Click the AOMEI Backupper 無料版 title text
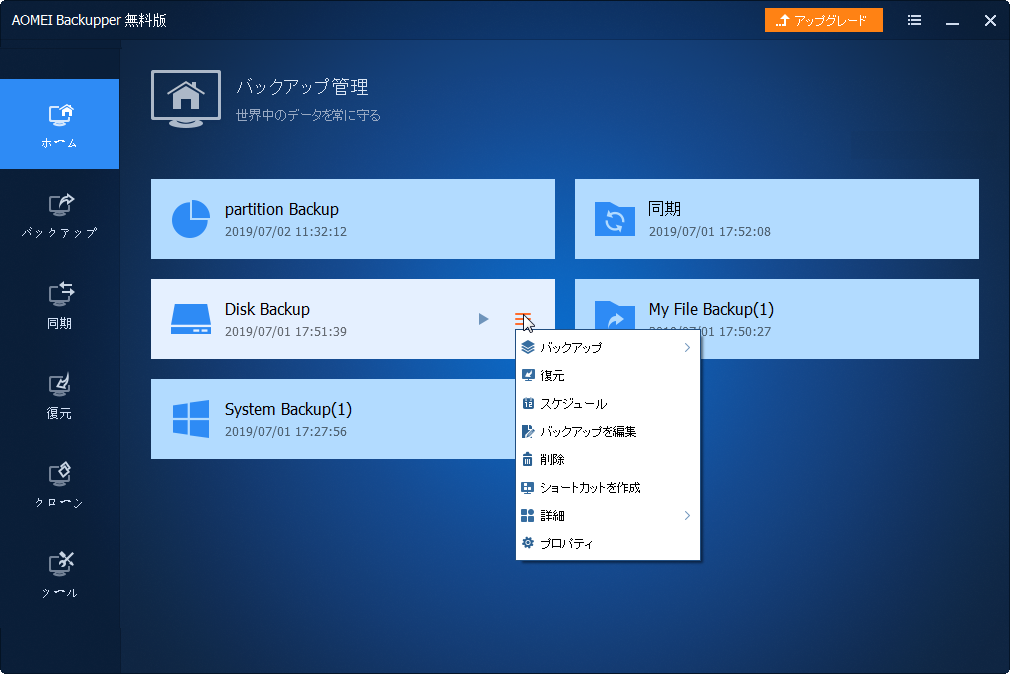 coord(89,20)
